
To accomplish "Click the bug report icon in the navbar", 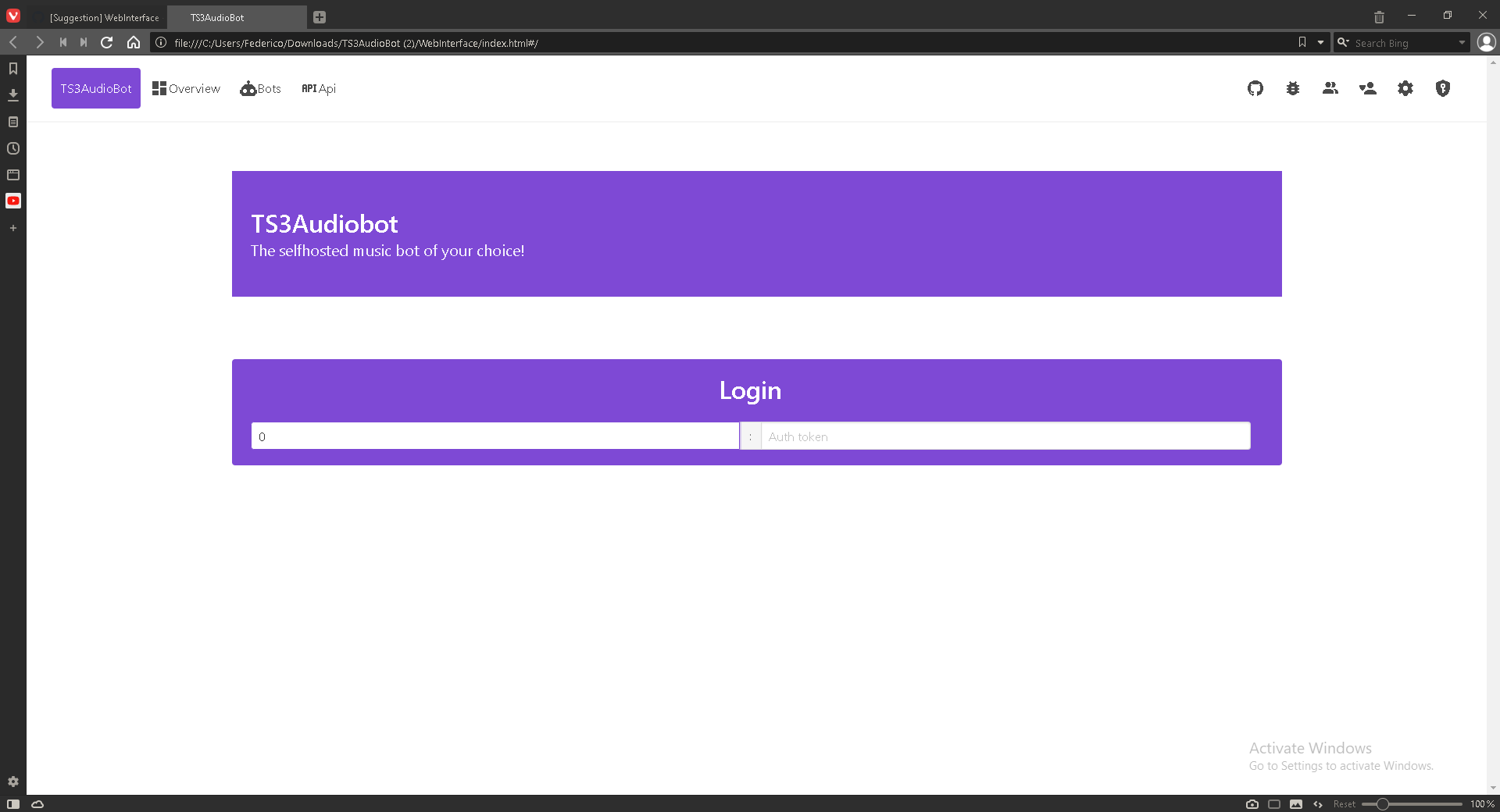I will (x=1293, y=88).
